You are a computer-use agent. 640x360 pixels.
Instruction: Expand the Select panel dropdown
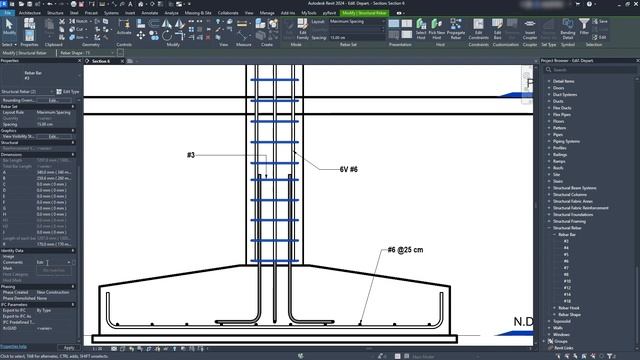tap(9, 44)
